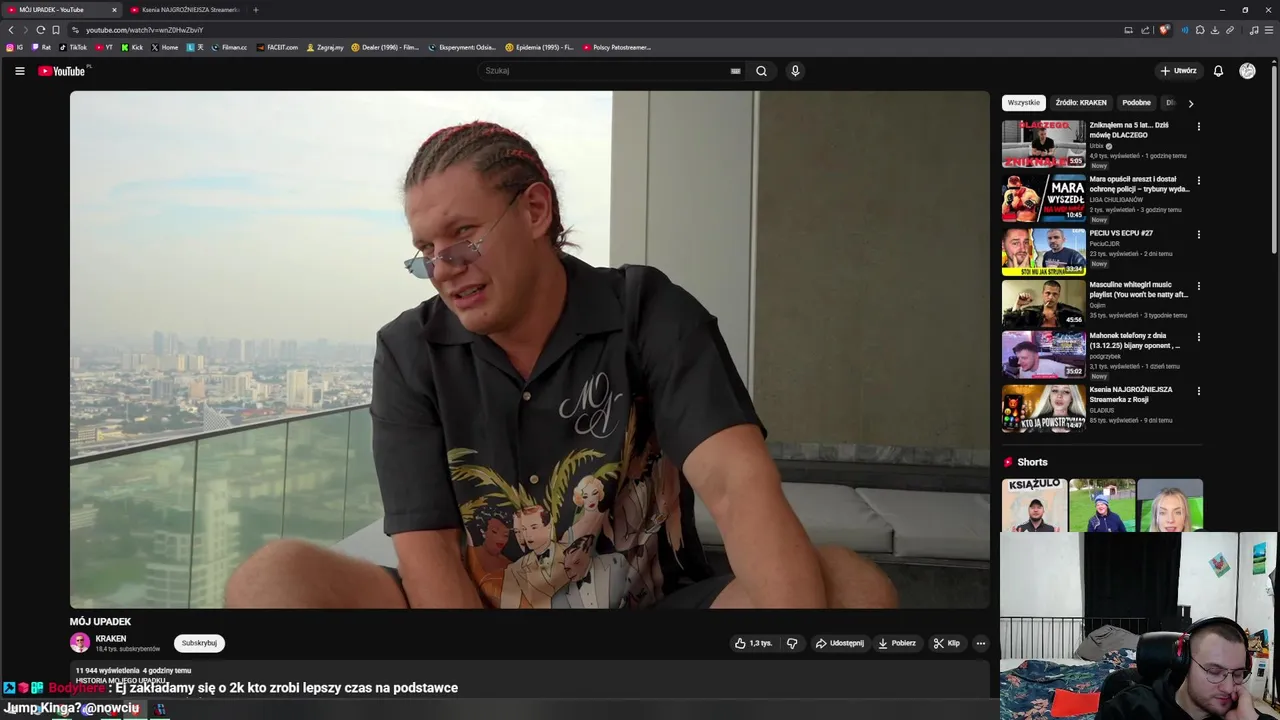Click the page vertical scrollbar
Viewport: 1280px width, 720px height.
pyautogui.click(x=1274, y=160)
